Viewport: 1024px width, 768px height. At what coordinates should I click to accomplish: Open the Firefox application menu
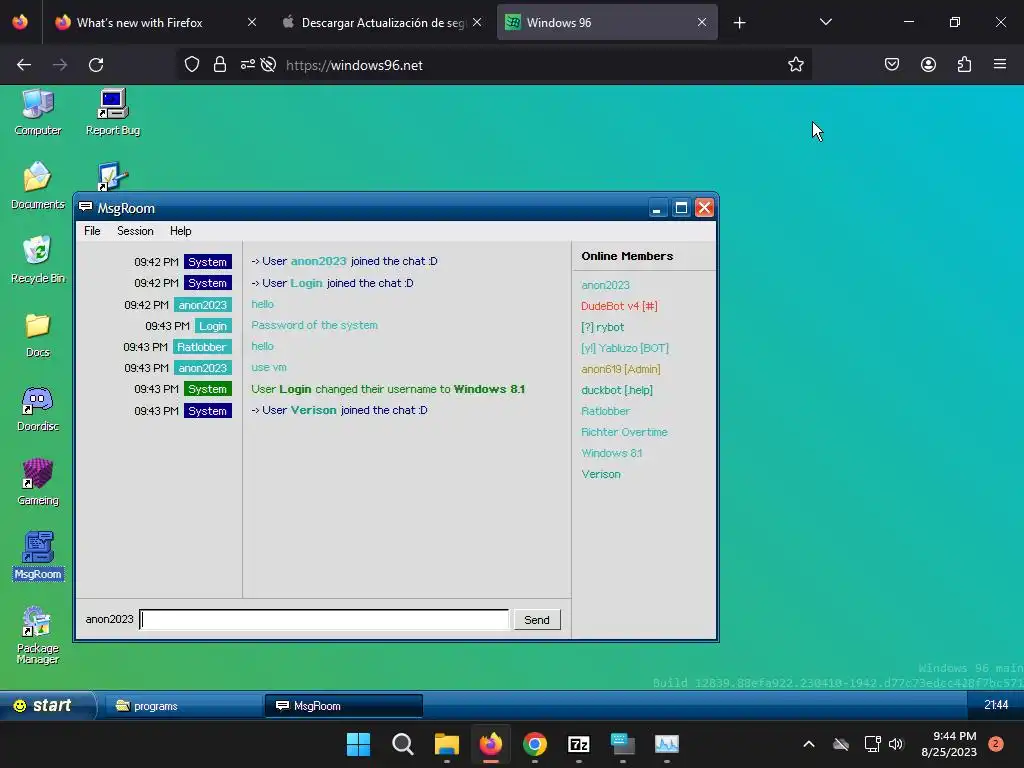[1000, 64]
